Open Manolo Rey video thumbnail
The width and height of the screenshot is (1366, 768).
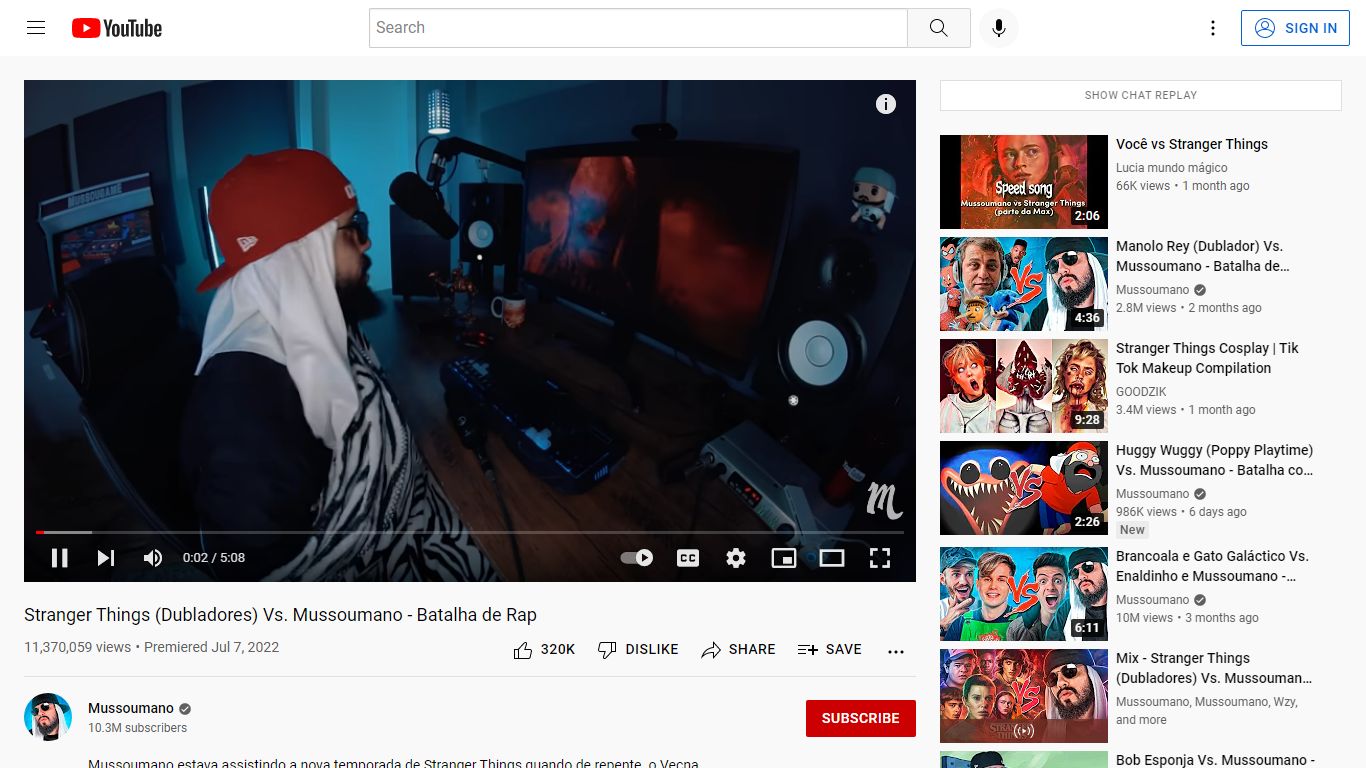tap(1024, 284)
